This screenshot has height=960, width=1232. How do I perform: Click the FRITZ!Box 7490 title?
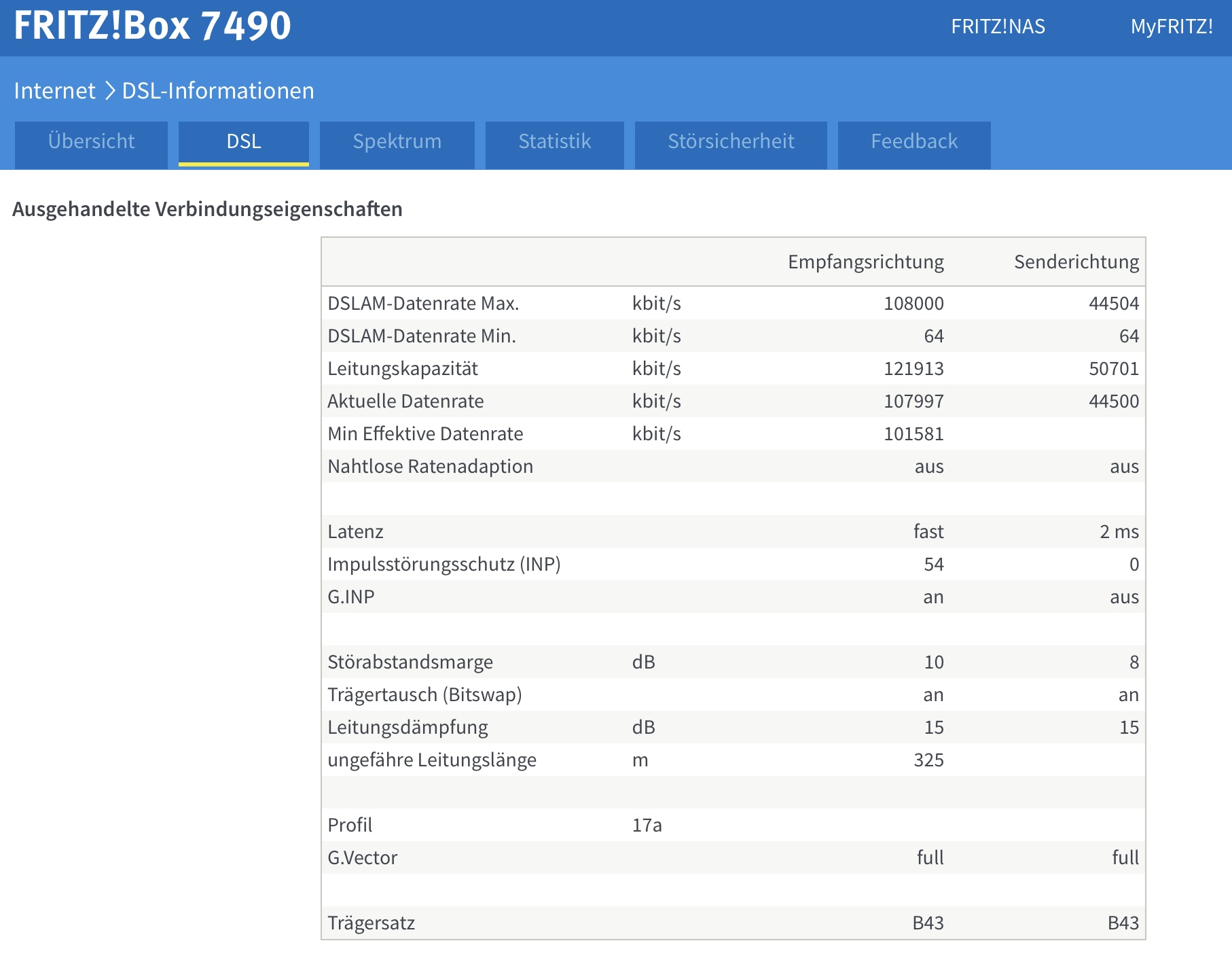(x=153, y=26)
